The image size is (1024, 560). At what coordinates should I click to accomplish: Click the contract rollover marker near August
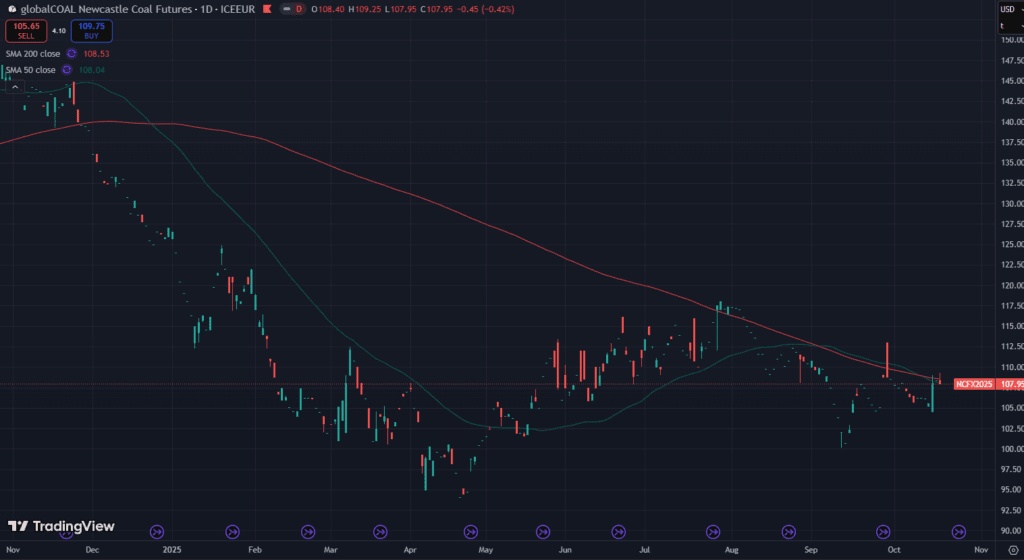714,531
